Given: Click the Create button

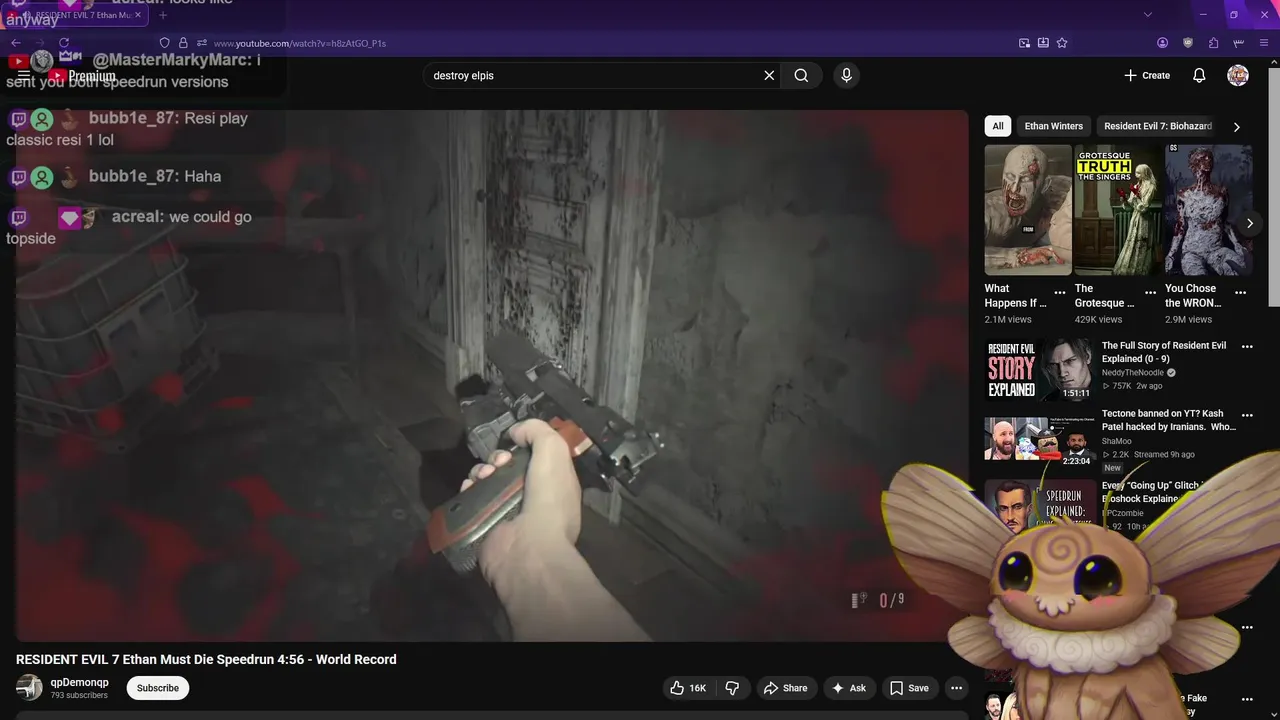Looking at the screenshot, I should (1147, 75).
